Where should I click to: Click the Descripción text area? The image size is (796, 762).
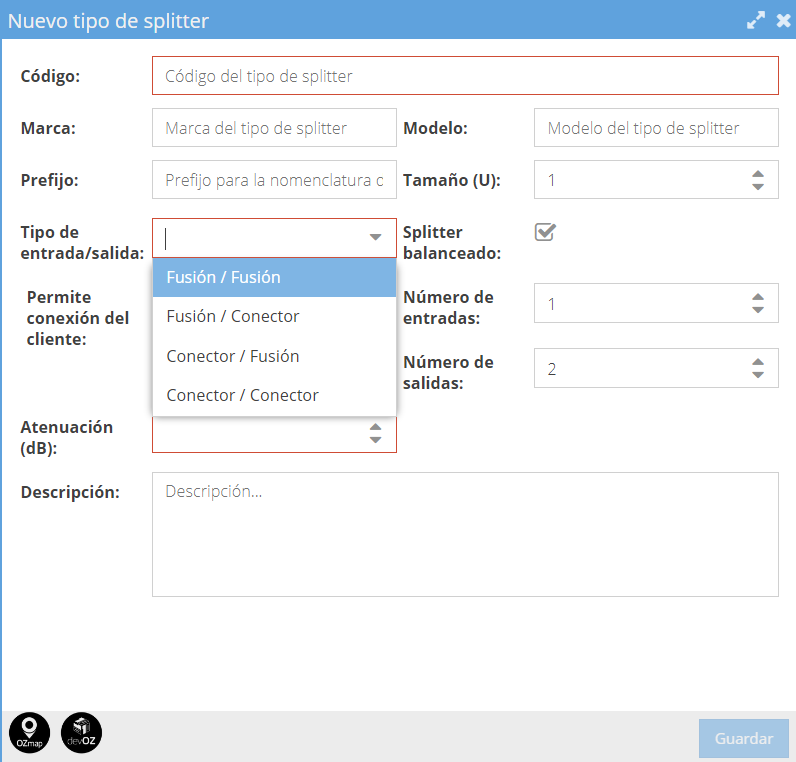[x=465, y=535]
